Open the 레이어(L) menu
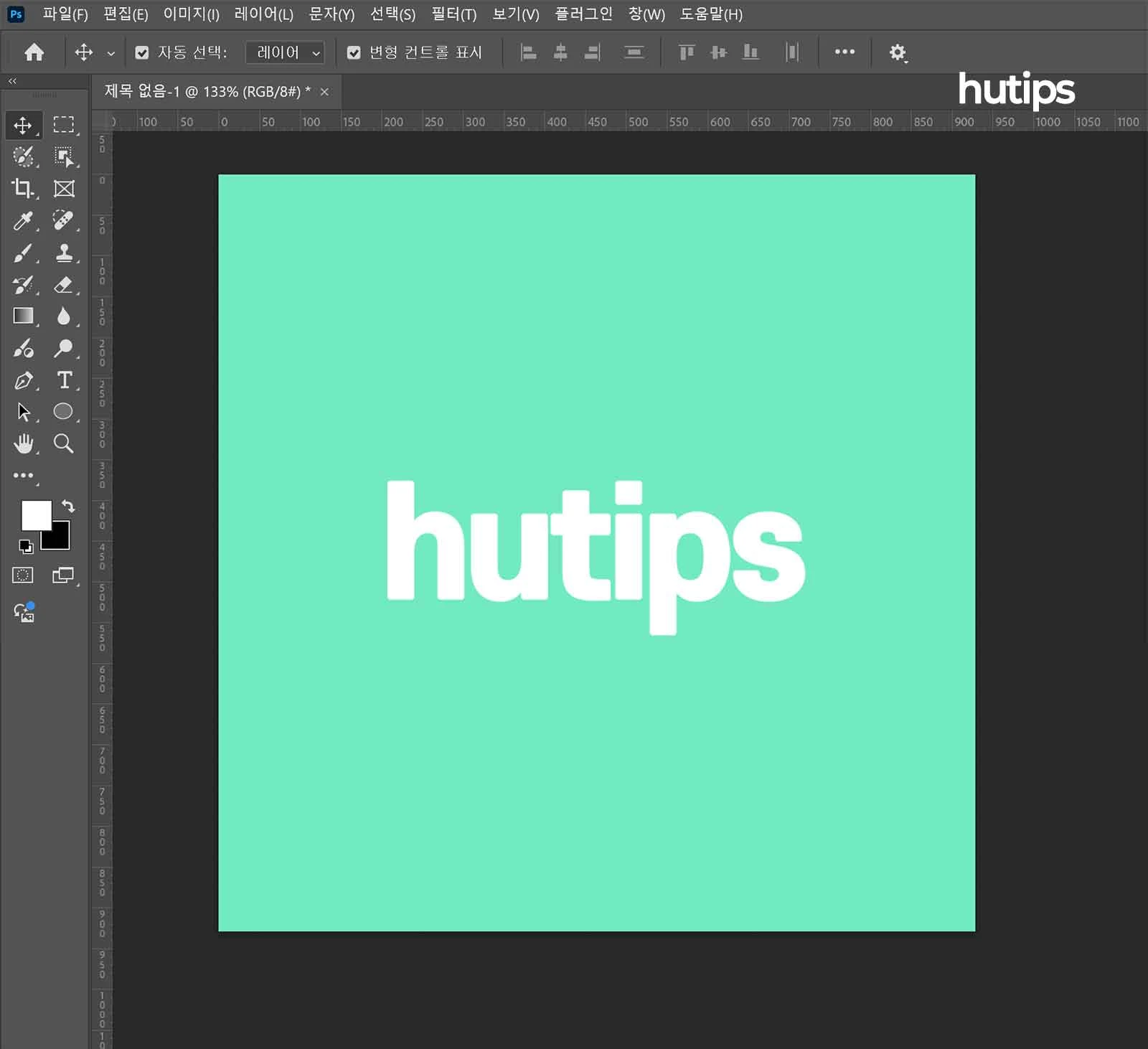This screenshot has width=1148, height=1049. pos(264,14)
